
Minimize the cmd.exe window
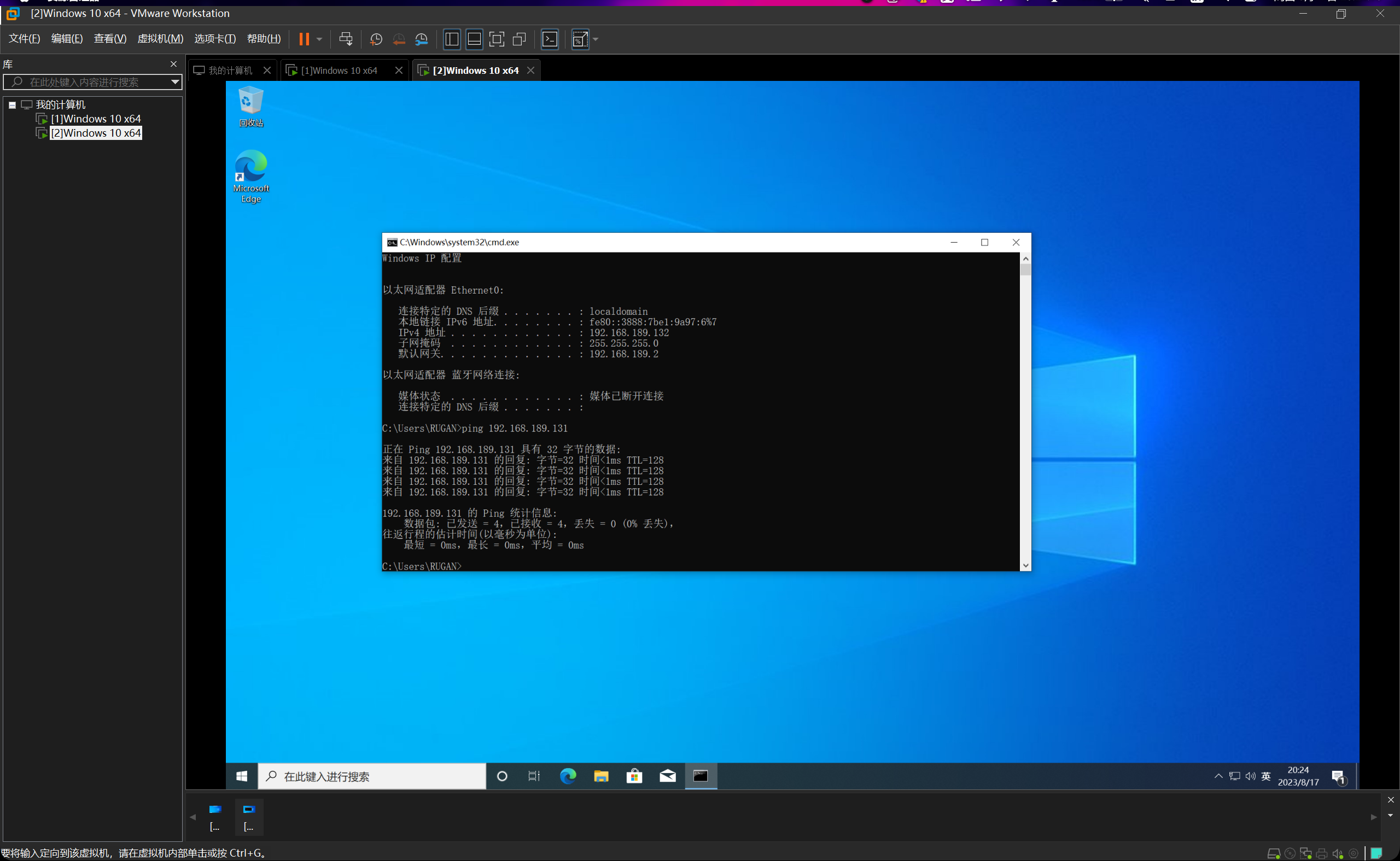[954, 242]
